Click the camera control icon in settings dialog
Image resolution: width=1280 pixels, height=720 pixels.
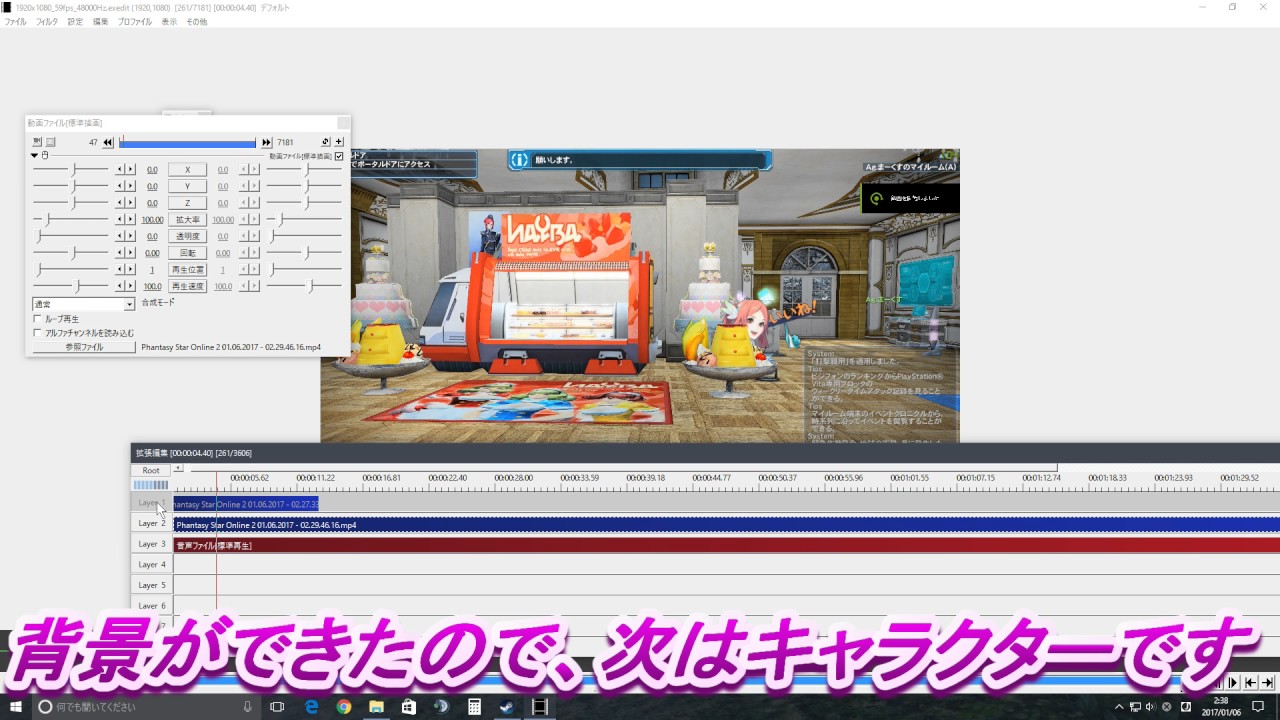pyautogui.click(x=37, y=142)
